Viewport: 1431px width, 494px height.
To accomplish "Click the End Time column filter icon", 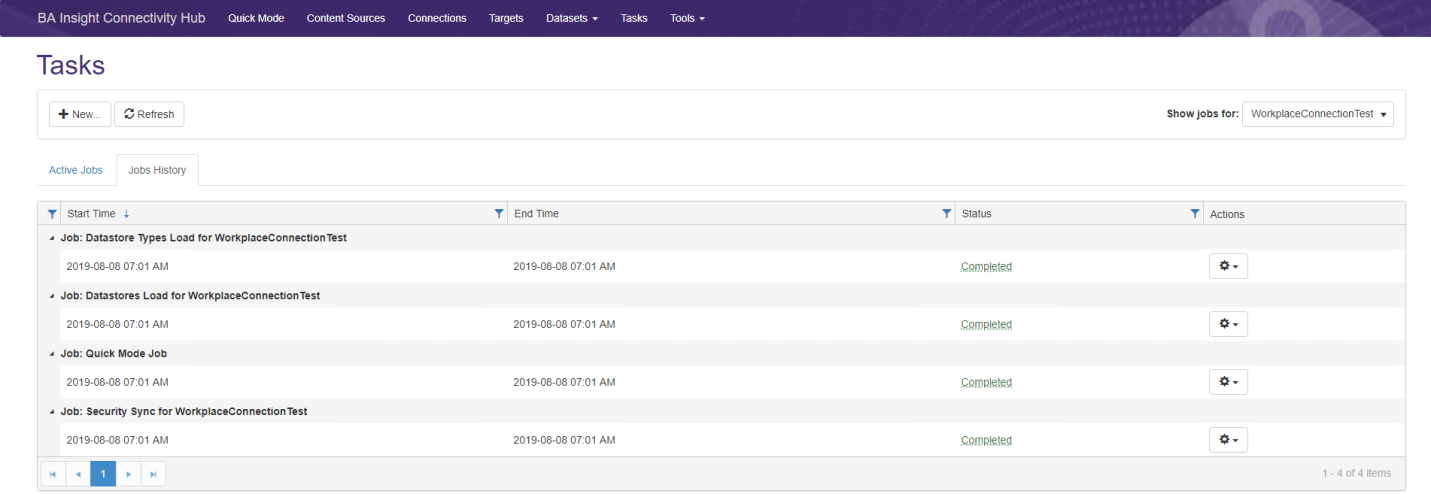I will (500, 214).
